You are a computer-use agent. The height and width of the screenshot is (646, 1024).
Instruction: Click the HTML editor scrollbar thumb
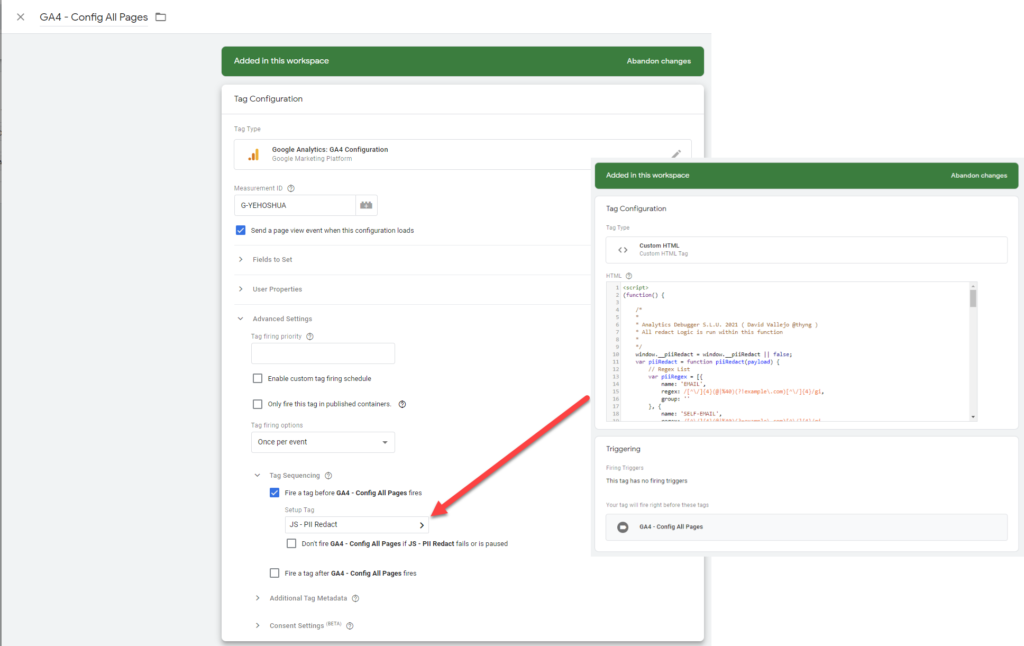point(973,299)
